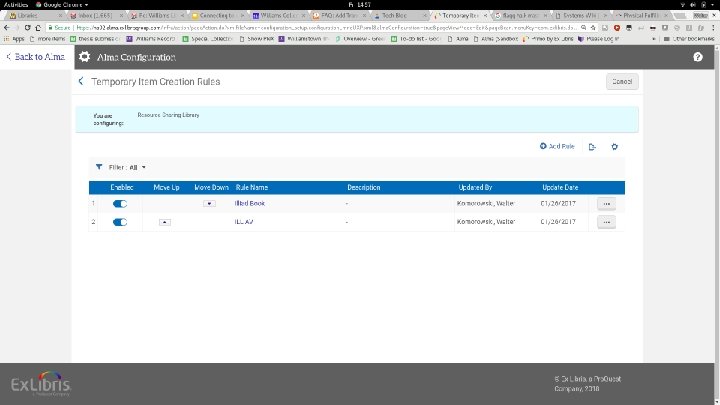Click the back chevron beside Temporary Item Creation Rules
Viewport: 720px width, 405px height.
(81, 81)
